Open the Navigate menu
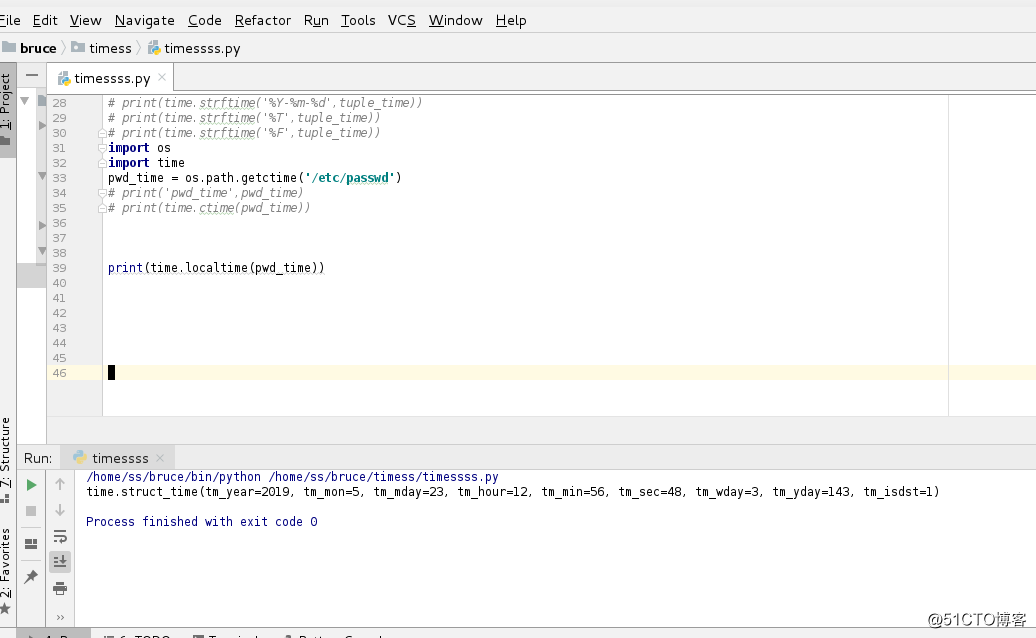1036x638 pixels. tap(145, 20)
